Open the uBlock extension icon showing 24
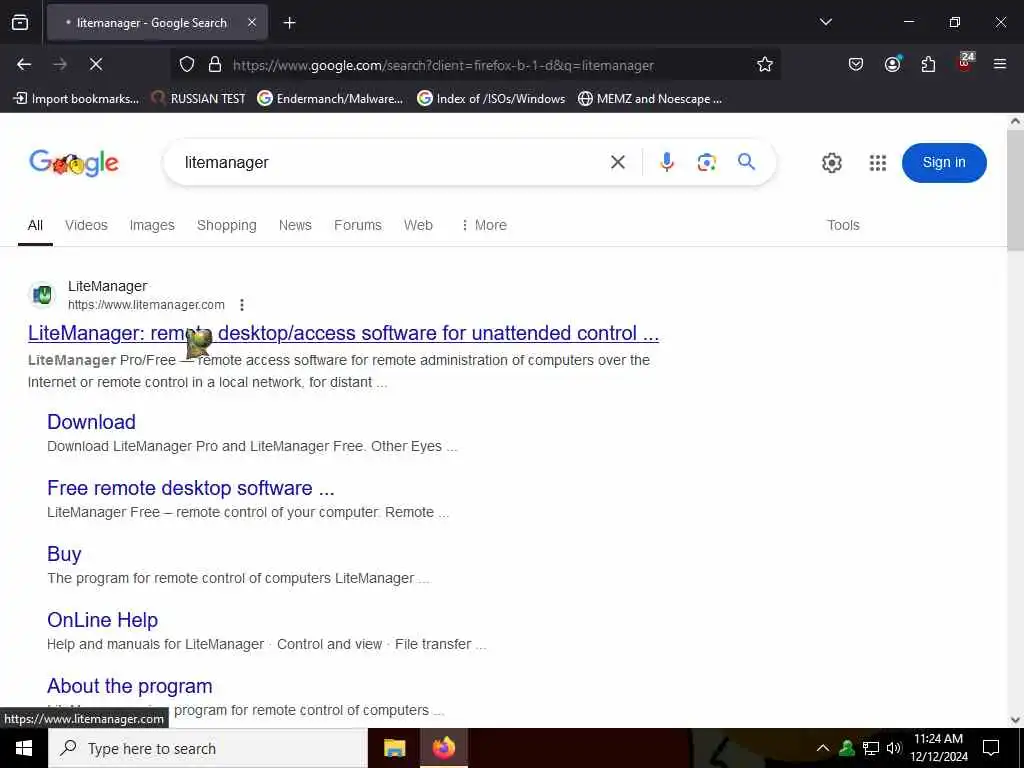Viewport: 1024px width, 768px height. pos(965,63)
